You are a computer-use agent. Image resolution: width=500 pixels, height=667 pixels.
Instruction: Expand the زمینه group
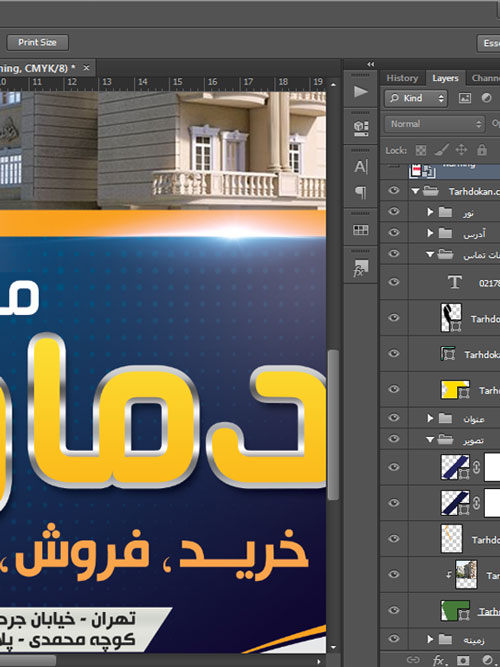(x=430, y=639)
